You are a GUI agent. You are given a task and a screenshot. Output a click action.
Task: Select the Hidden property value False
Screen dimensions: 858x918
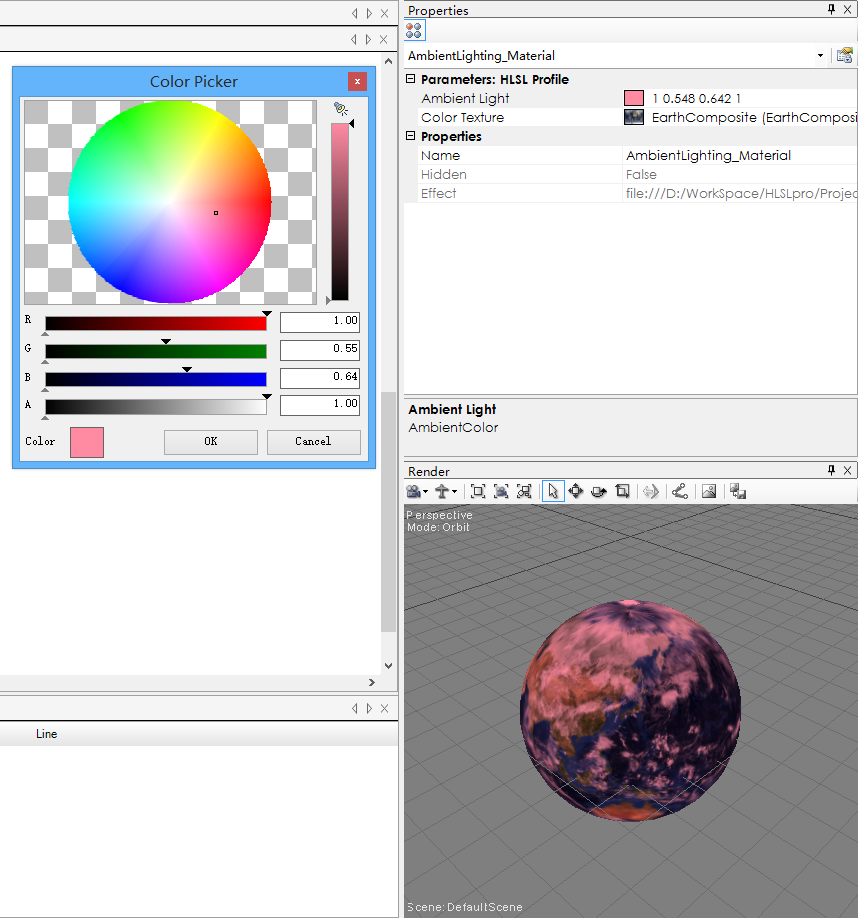pyautogui.click(x=641, y=174)
